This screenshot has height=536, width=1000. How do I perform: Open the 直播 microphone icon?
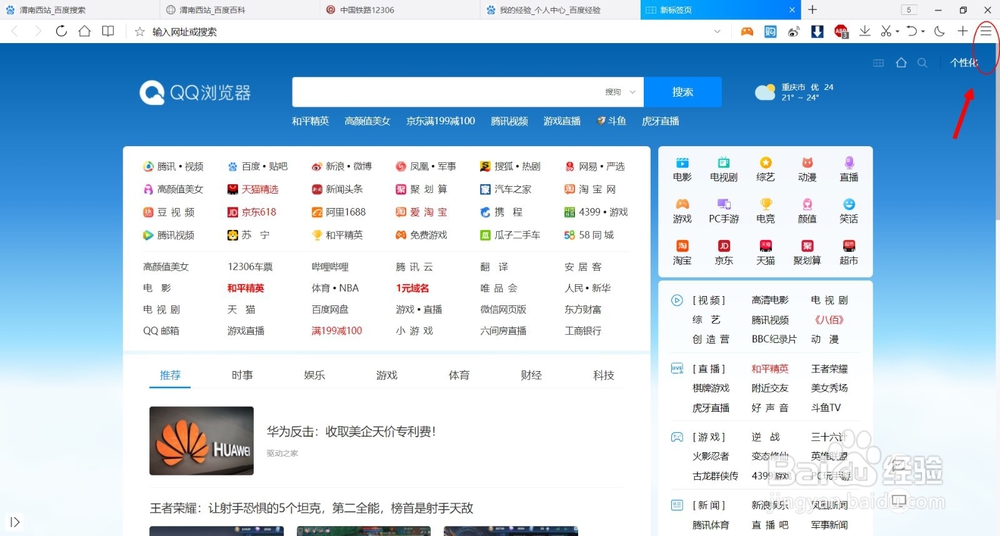[x=849, y=169]
